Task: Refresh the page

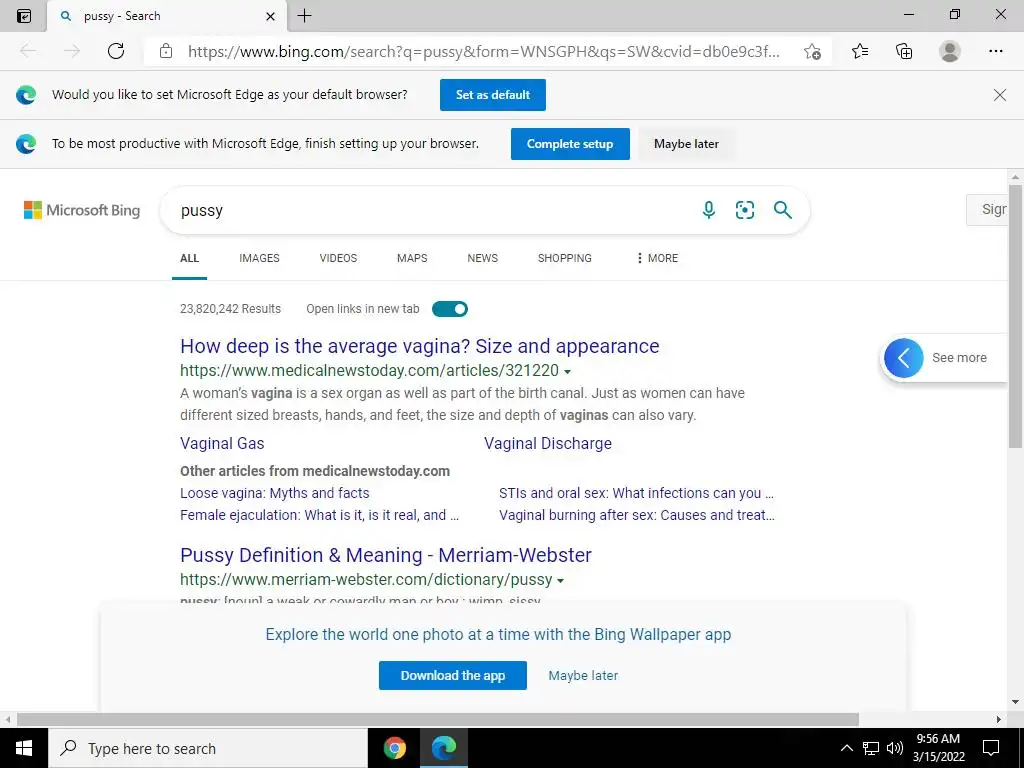Action: coord(116,51)
